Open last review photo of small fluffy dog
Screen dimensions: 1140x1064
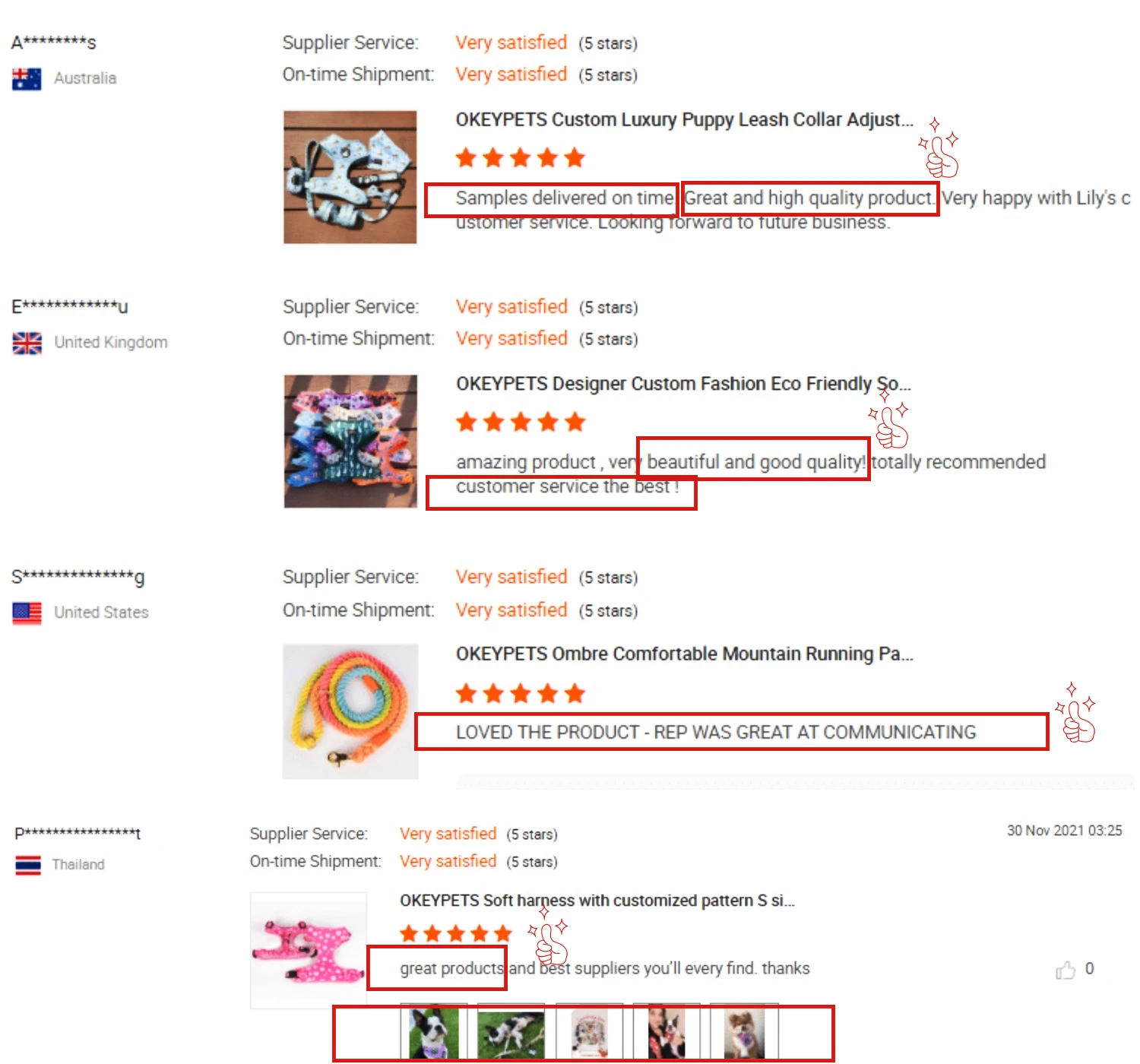[744, 1031]
